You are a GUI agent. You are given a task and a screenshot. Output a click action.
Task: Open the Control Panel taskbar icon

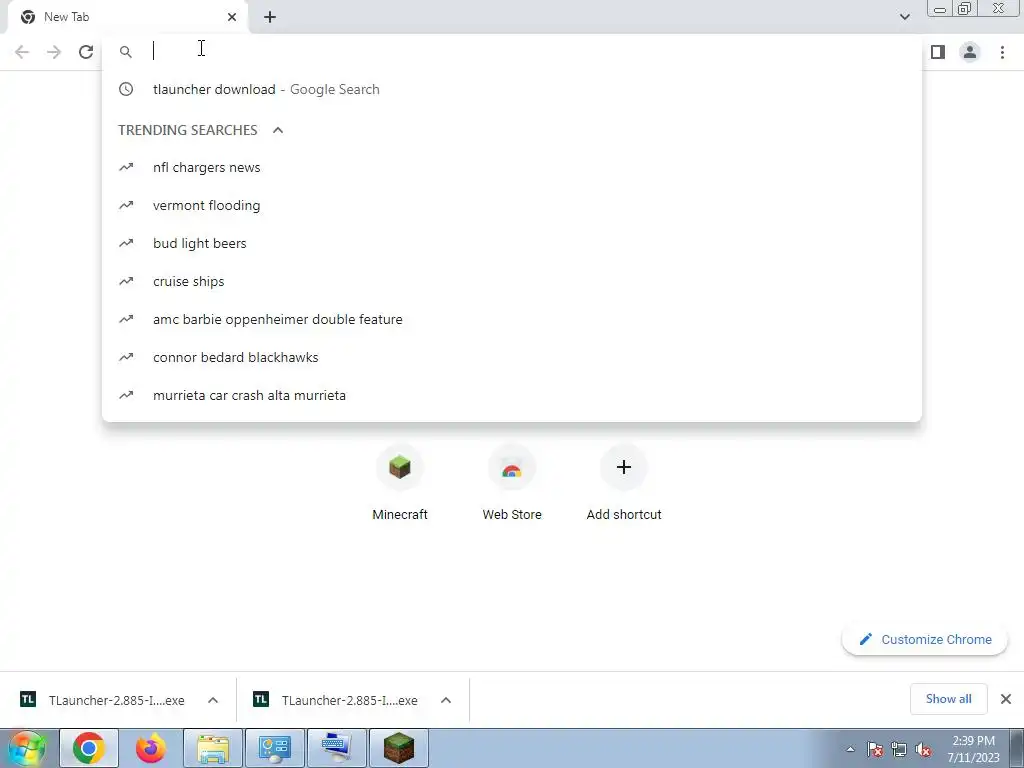pyautogui.click(x=275, y=748)
